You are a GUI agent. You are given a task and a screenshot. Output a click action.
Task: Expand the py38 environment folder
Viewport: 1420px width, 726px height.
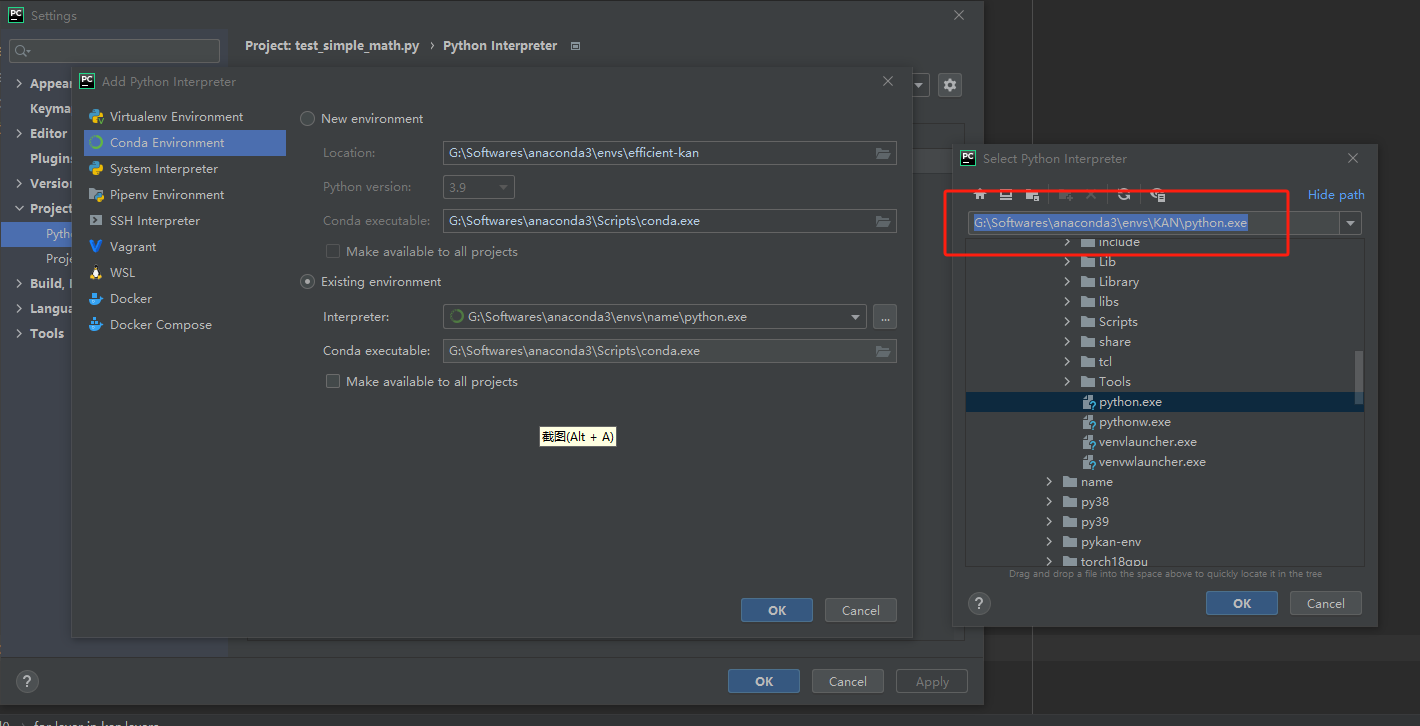point(1049,502)
